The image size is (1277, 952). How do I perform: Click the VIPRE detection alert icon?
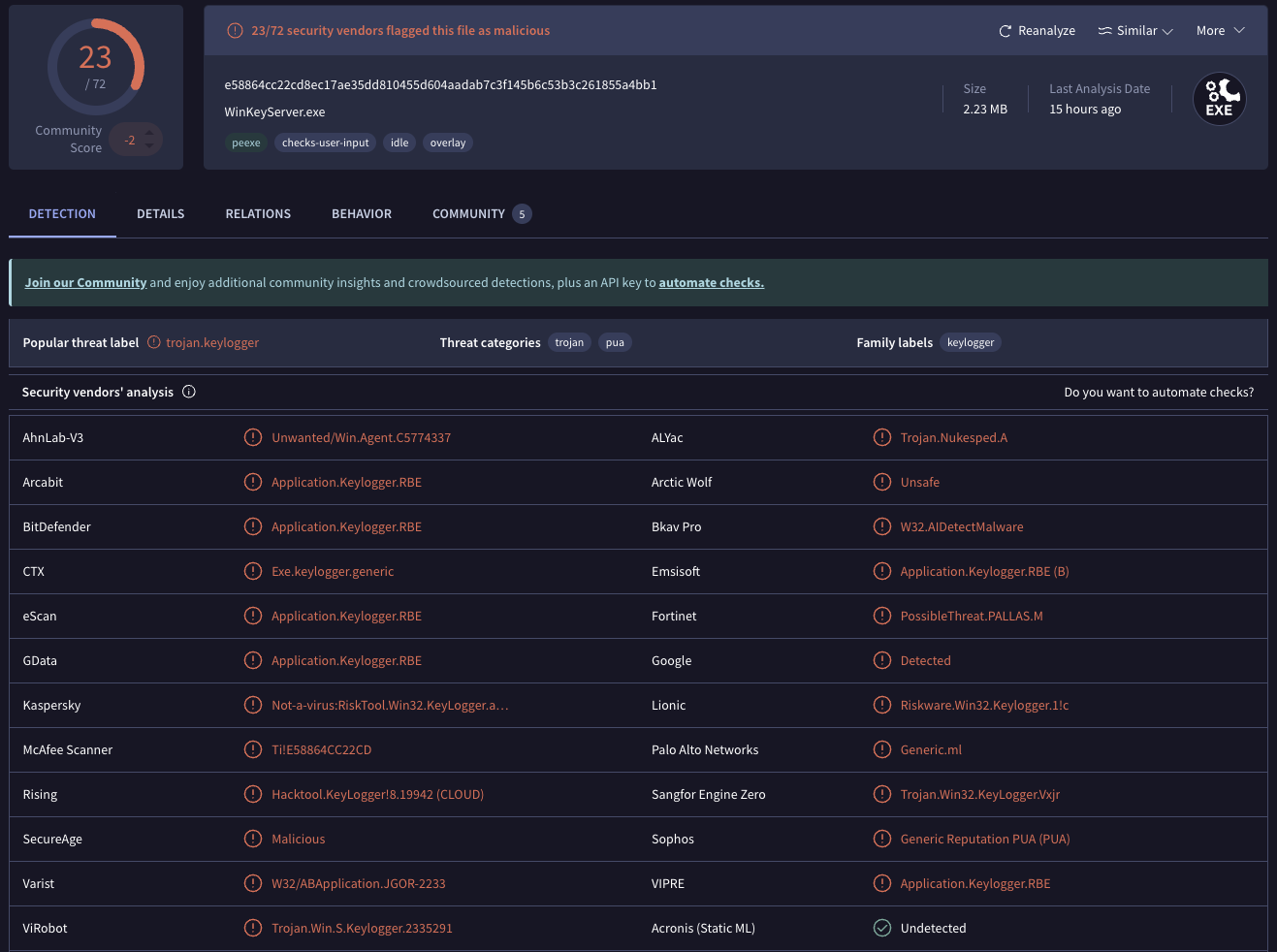(882, 883)
